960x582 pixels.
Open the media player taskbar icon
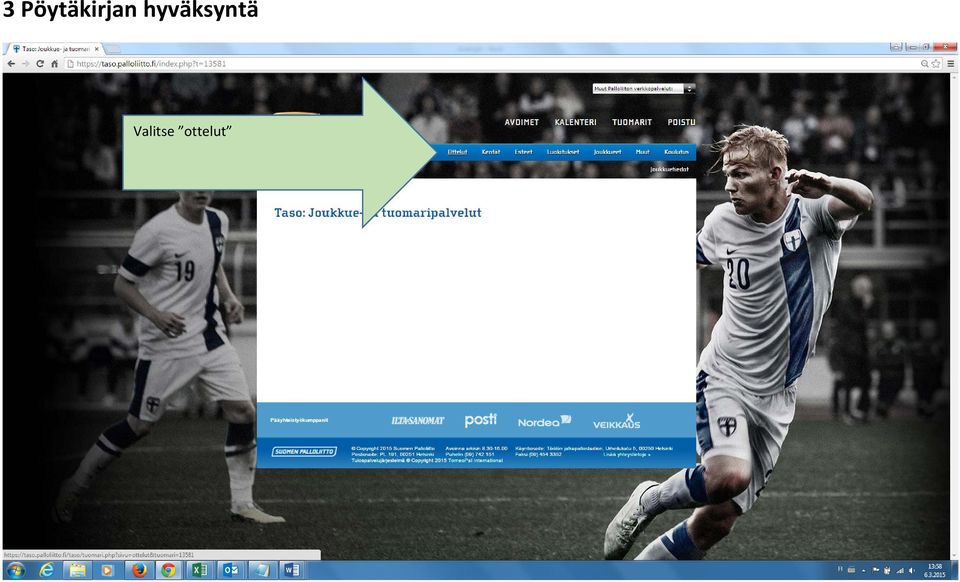[x=108, y=571]
